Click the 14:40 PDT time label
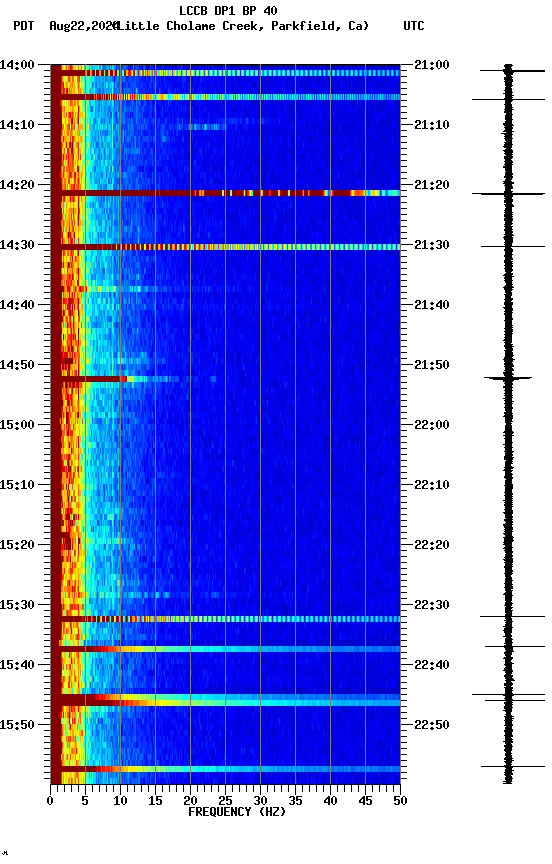 (x=17, y=305)
